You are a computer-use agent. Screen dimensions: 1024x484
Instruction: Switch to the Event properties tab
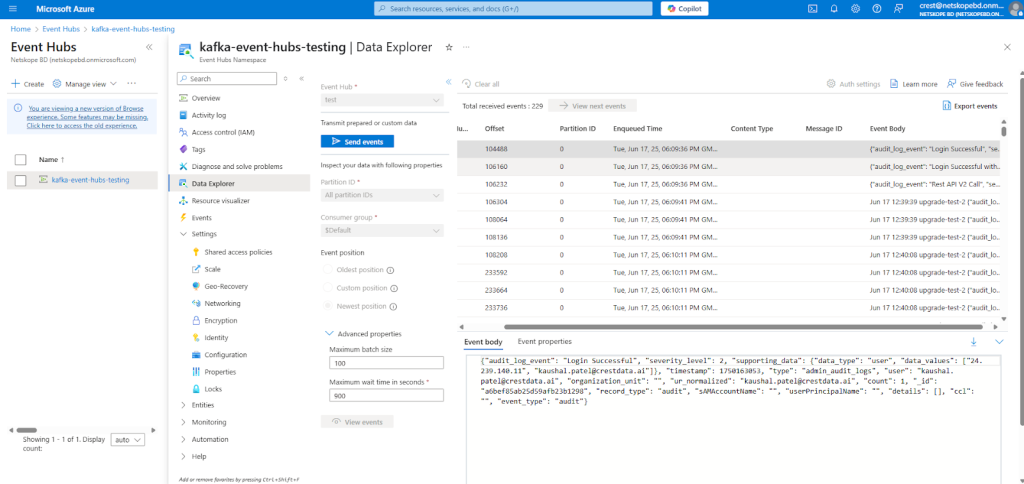pyautogui.click(x=545, y=342)
